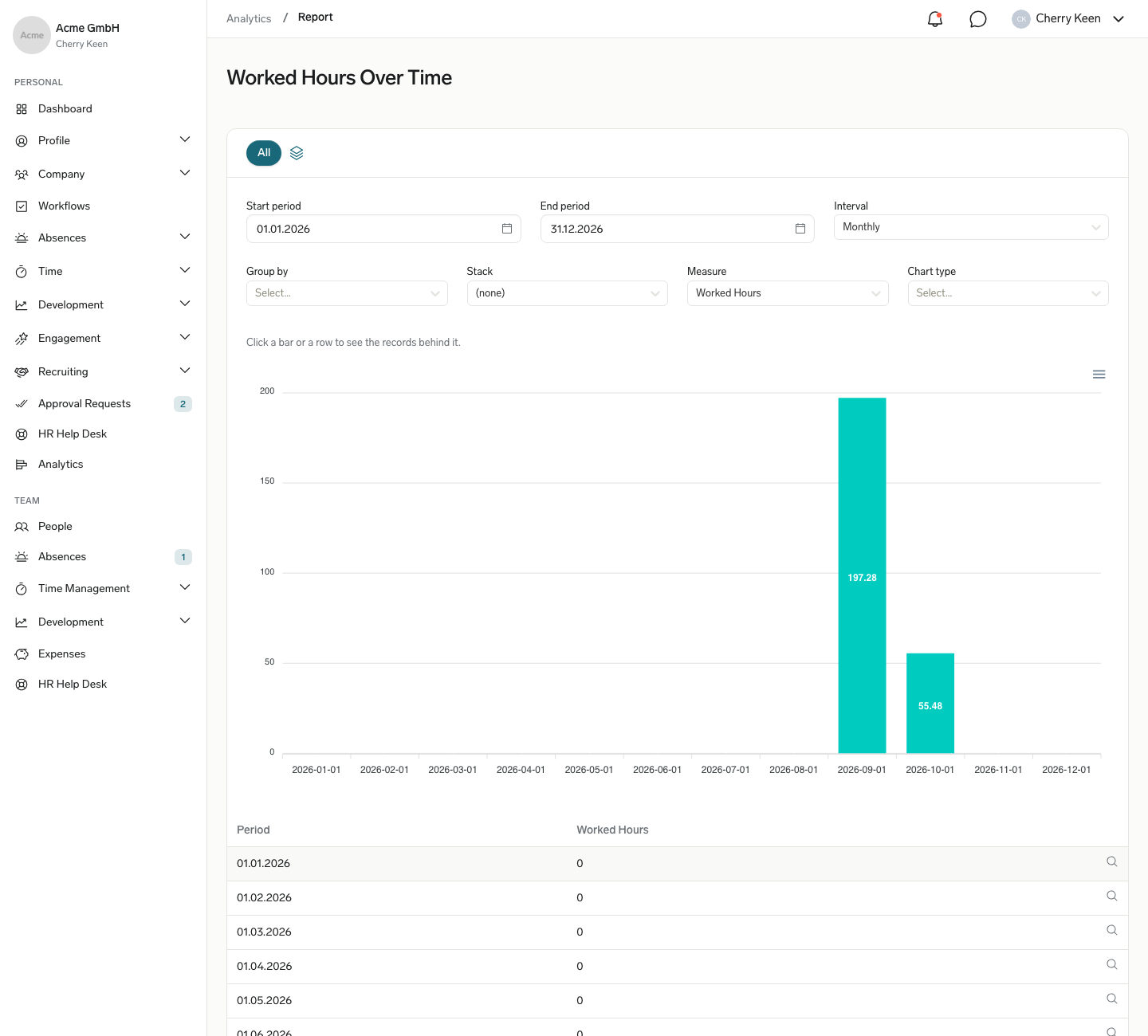Click the Engagement sparkle icon
The height and width of the screenshot is (1036, 1148).
tap(22, 339)
